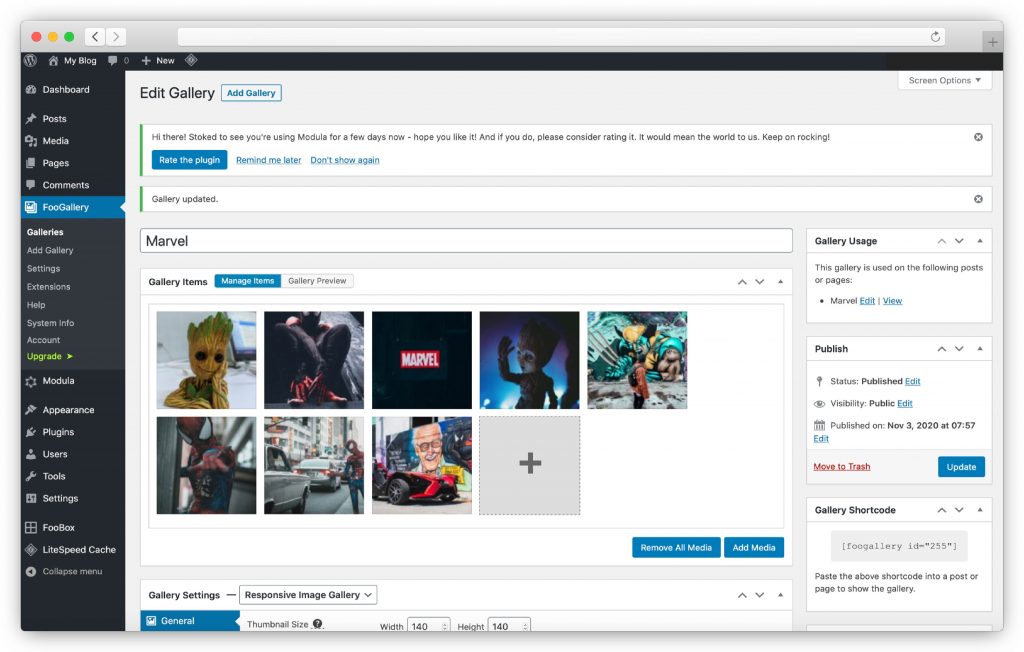Collapse the Gallery Items panel
The height and width of the screenshot is (652, 1024).
781,282
